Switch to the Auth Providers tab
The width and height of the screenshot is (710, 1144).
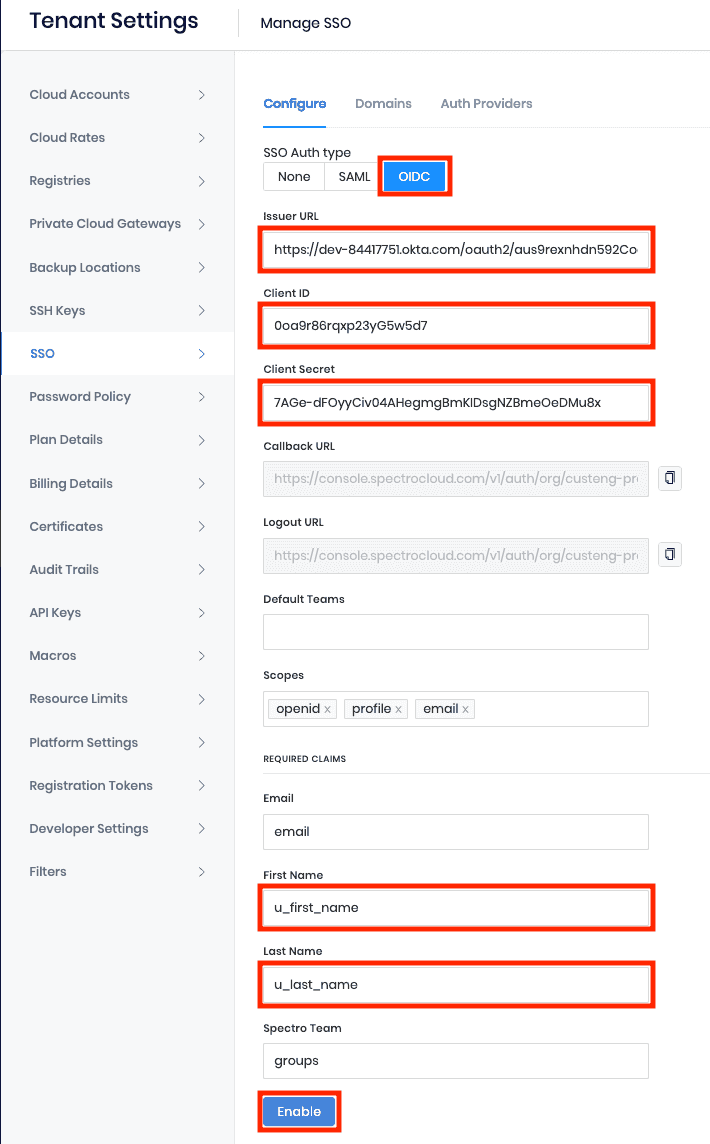click(486, 104)
